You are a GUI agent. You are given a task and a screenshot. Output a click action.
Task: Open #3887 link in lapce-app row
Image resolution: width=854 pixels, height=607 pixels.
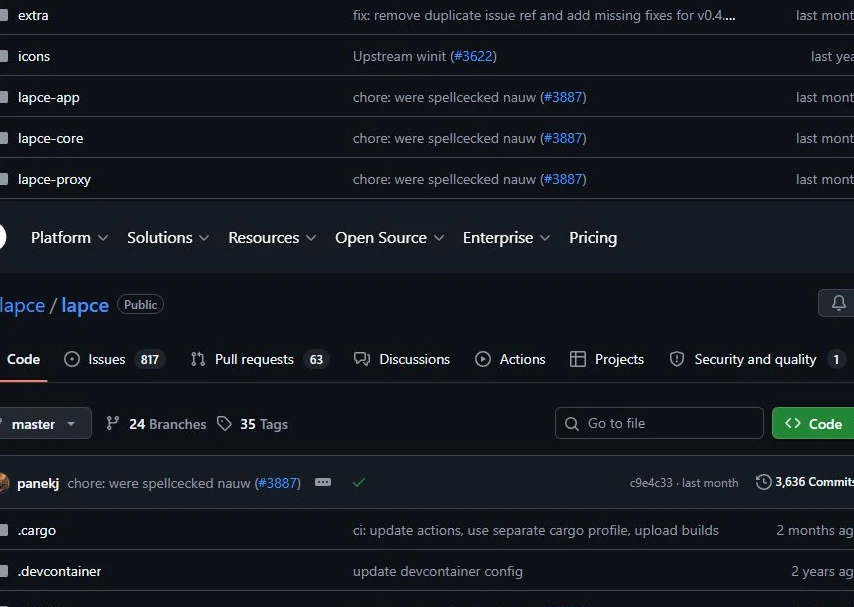pyautogui.click(x=563, y=98)
